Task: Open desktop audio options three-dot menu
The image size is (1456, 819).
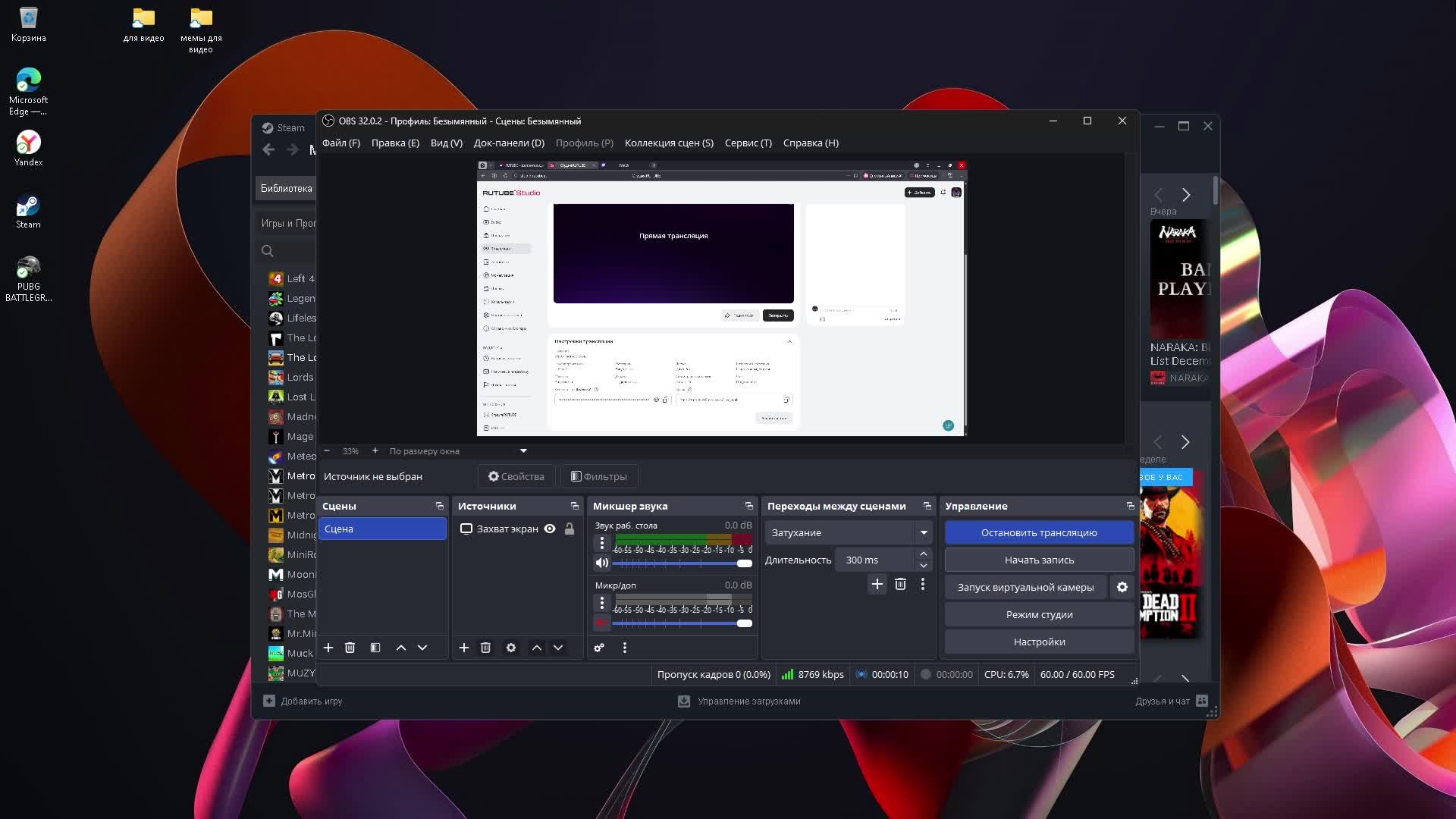Action: (x=602, y=543)
